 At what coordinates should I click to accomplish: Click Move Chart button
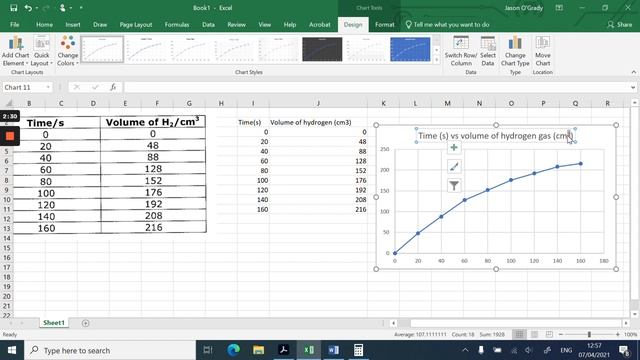pos(542,51)
